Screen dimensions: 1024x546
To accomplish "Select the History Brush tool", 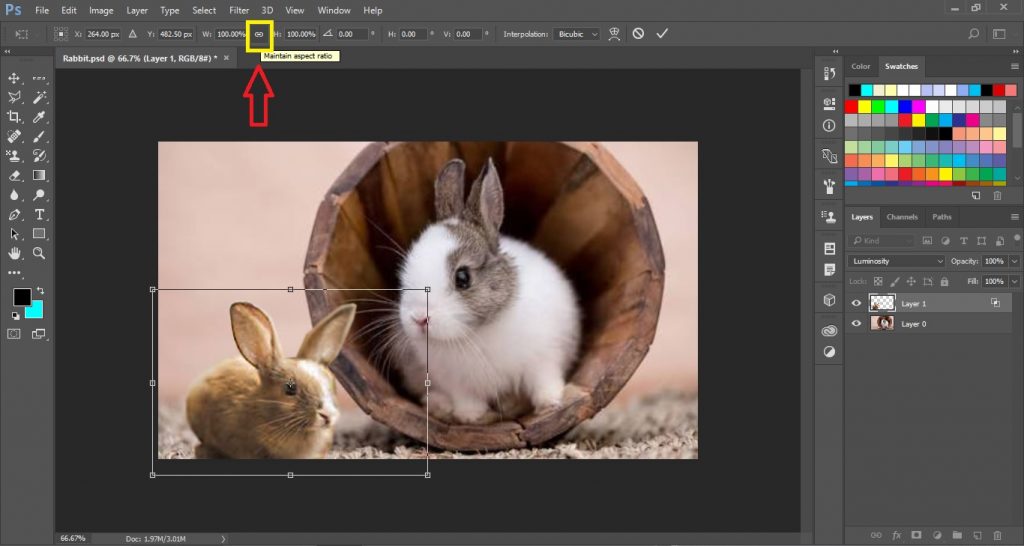I will [39, 155].
